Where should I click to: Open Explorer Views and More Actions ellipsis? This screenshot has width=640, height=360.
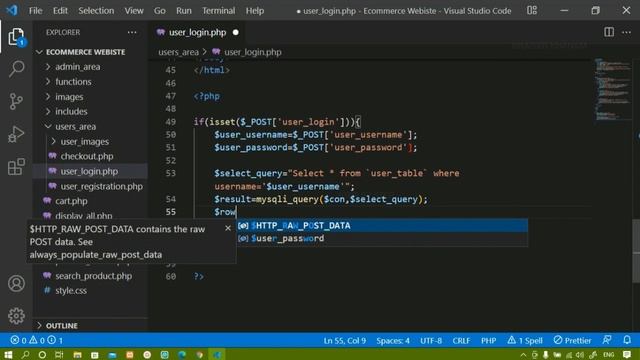point(132,32)
